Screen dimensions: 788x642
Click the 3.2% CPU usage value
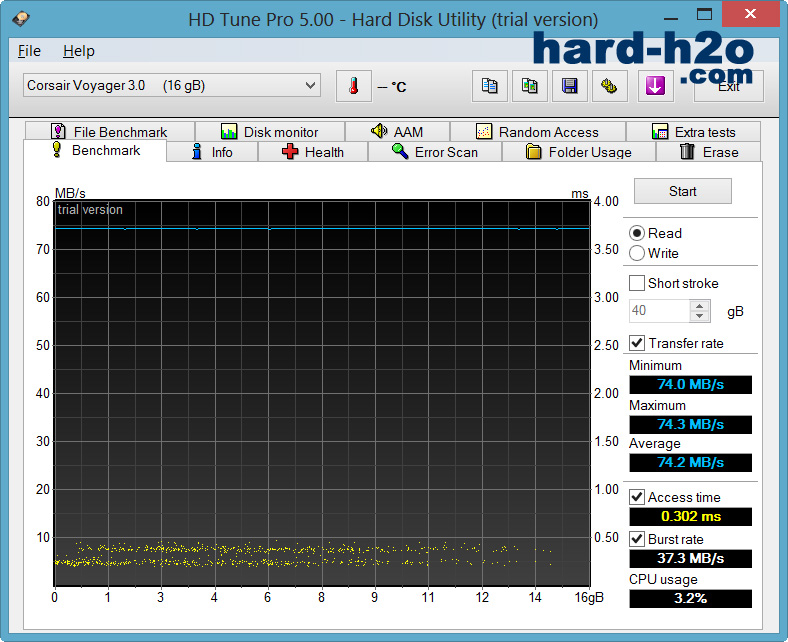tap(691, 598)
